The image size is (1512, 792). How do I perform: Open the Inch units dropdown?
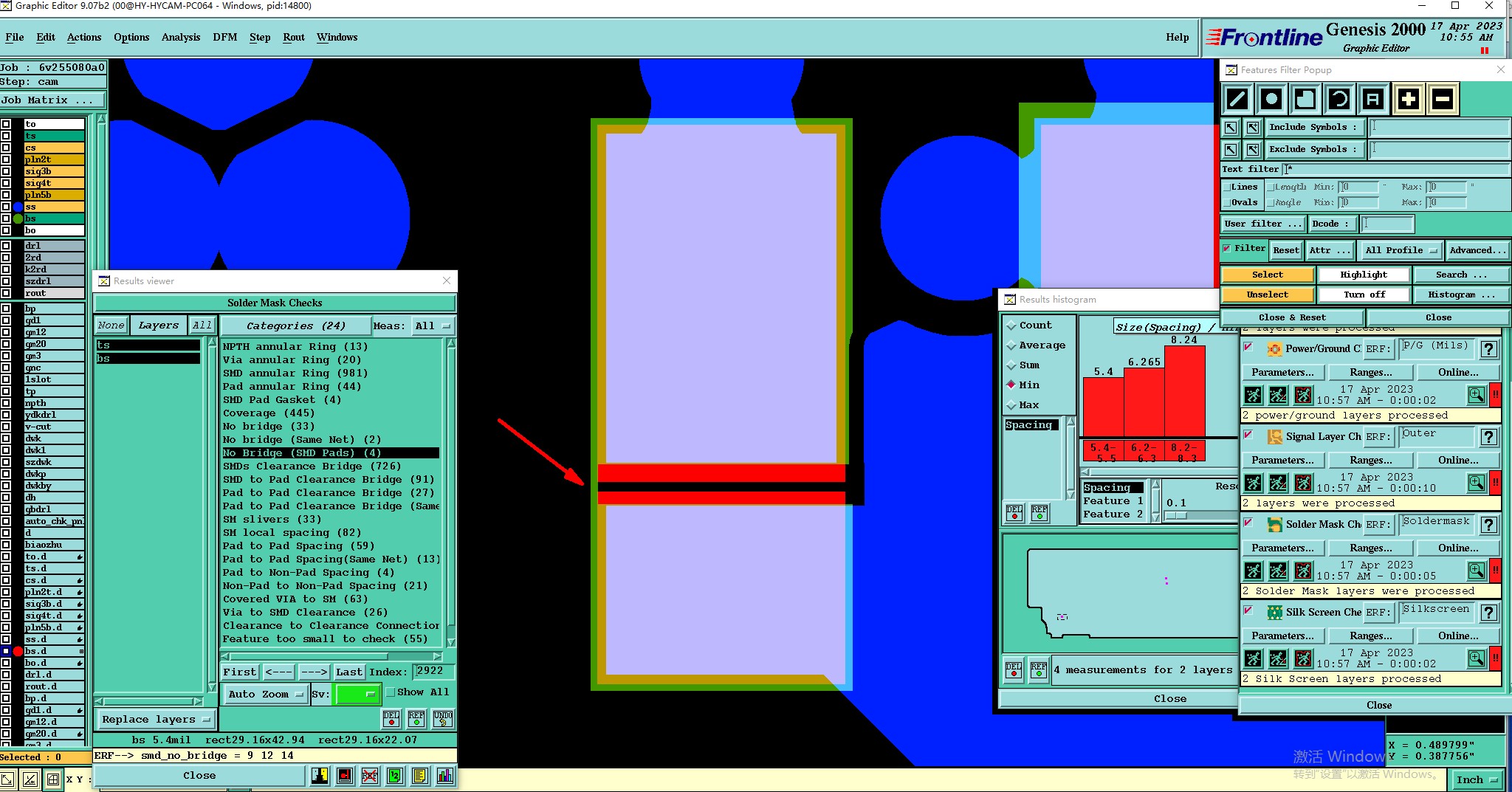click(1477, 779)
